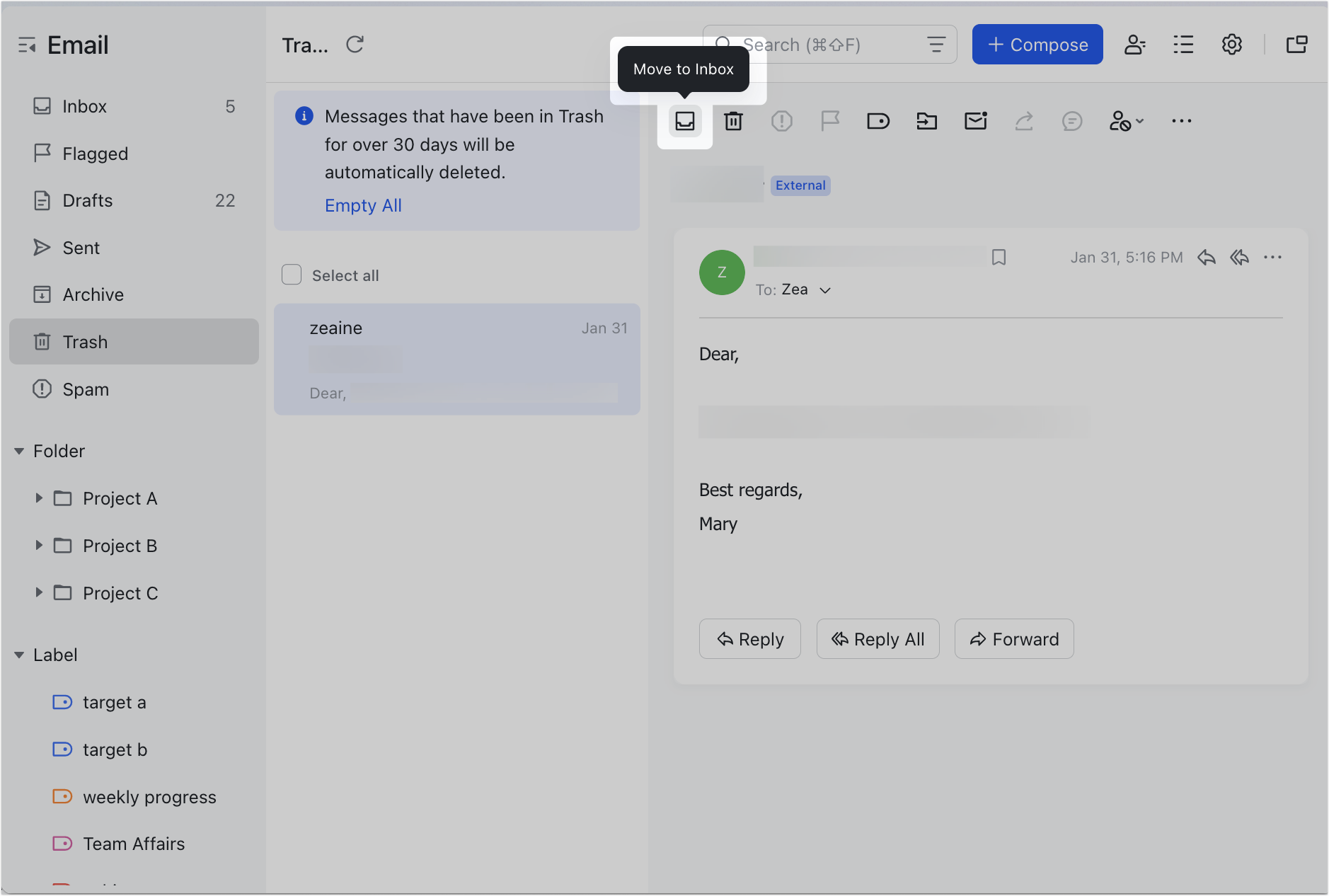Expand the Project A folder
This screenshot has height=896, width=1329.
(39, 498)
